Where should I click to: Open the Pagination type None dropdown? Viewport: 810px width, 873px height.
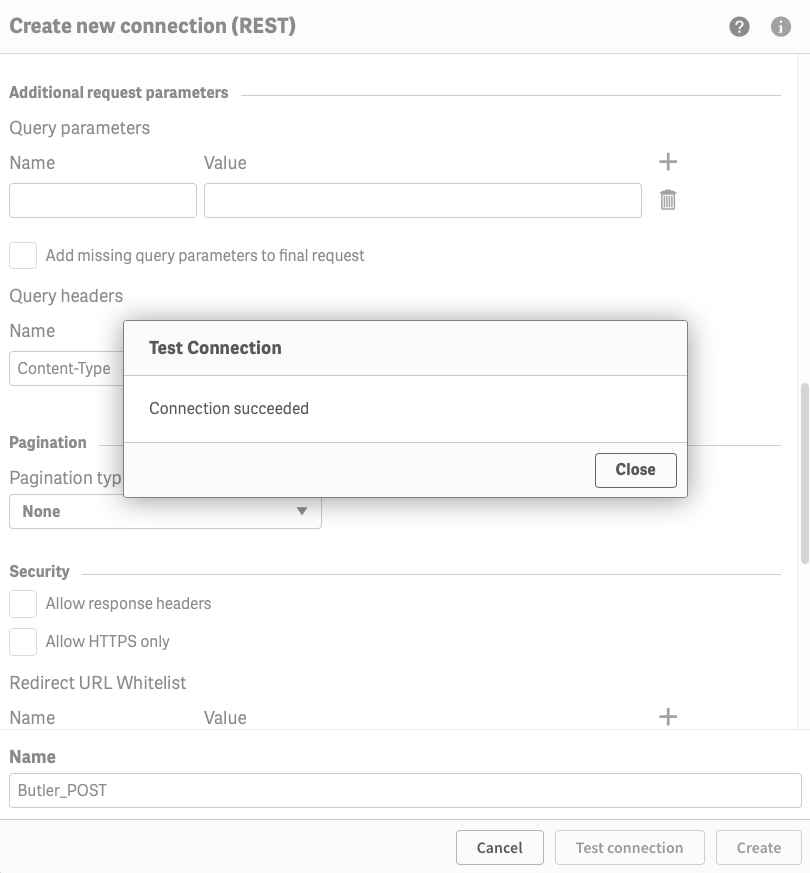pyautogui.click(x=165, y=512)
